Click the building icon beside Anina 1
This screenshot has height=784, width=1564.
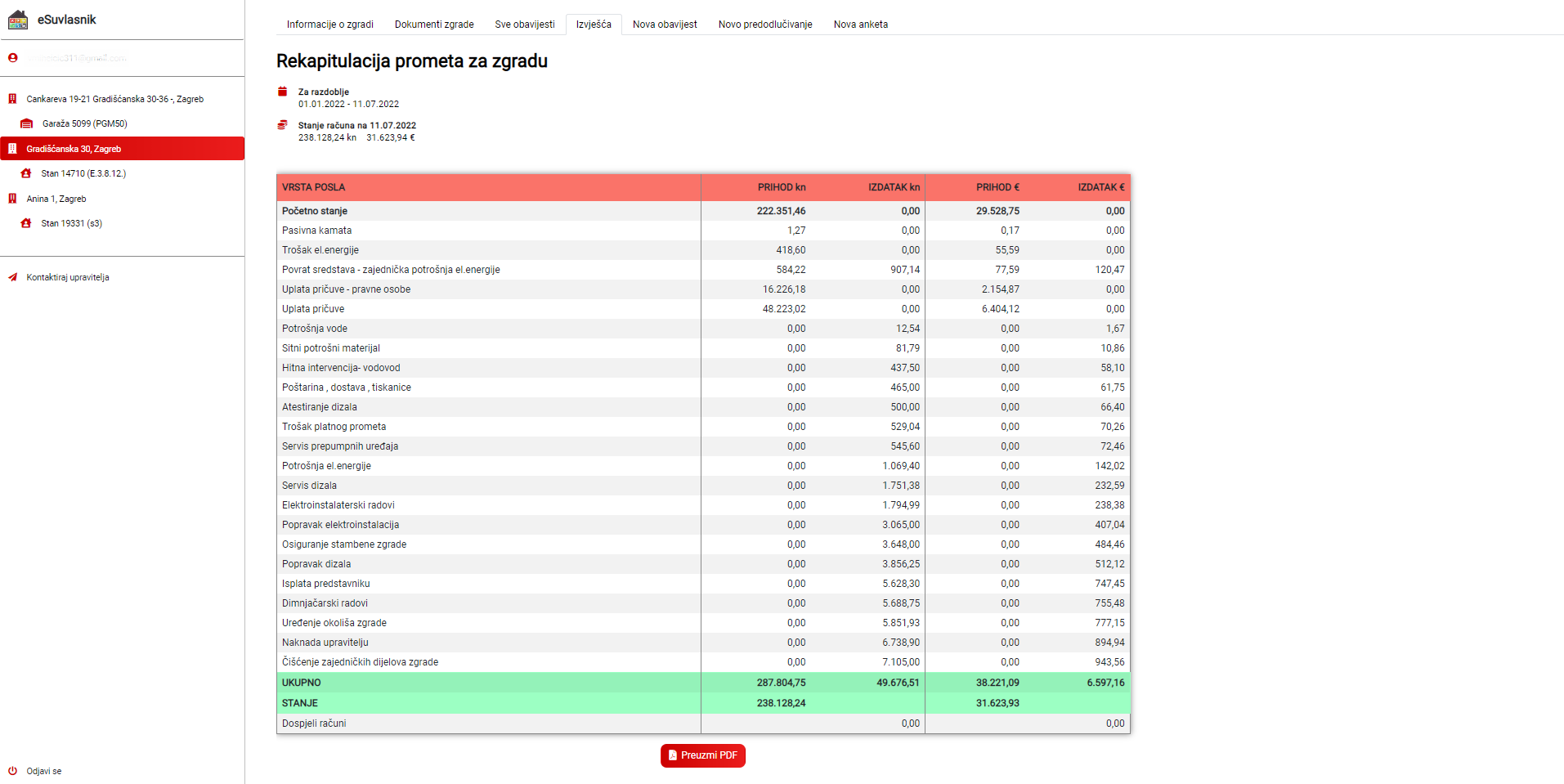pyautogui.click(x=12, y=199)
